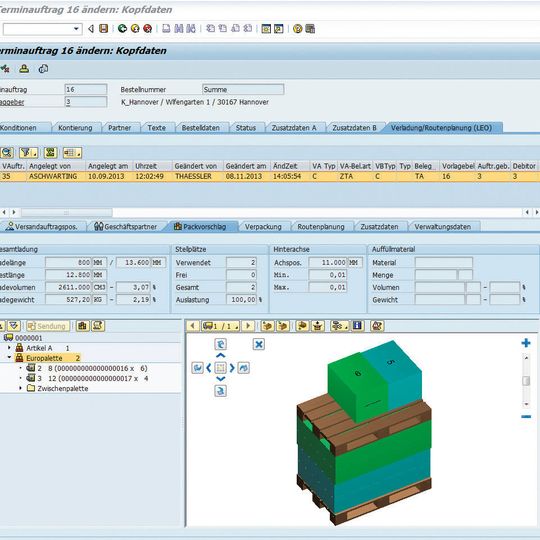Open the Partner header tab

[120, 128]
